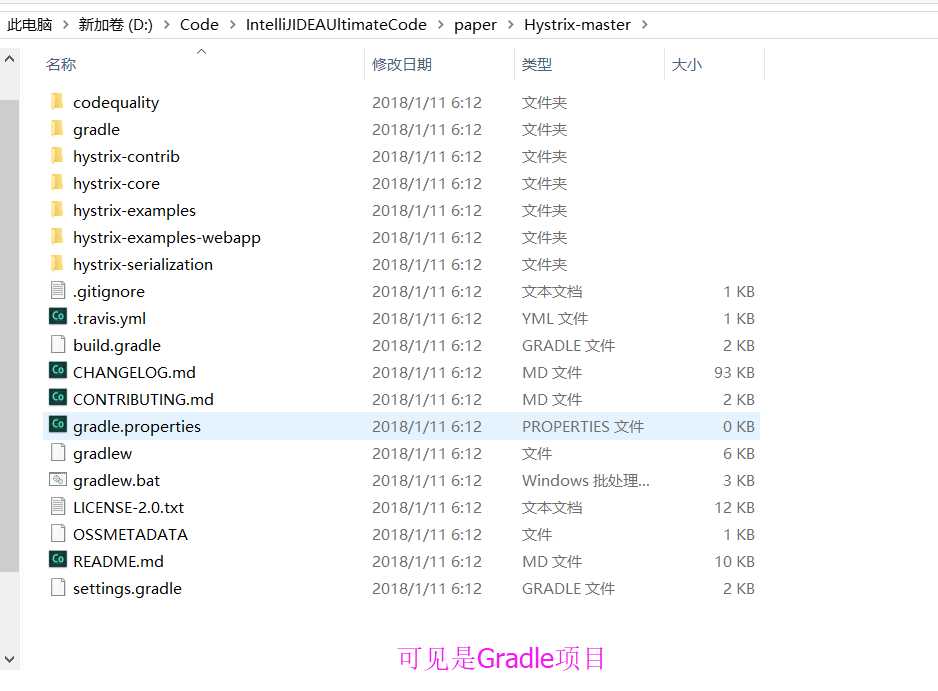The height and width of the screenshot is (691, 938).
Task: Select the hystrix-examples-webapp folder name
Action: tap(167, 238)
